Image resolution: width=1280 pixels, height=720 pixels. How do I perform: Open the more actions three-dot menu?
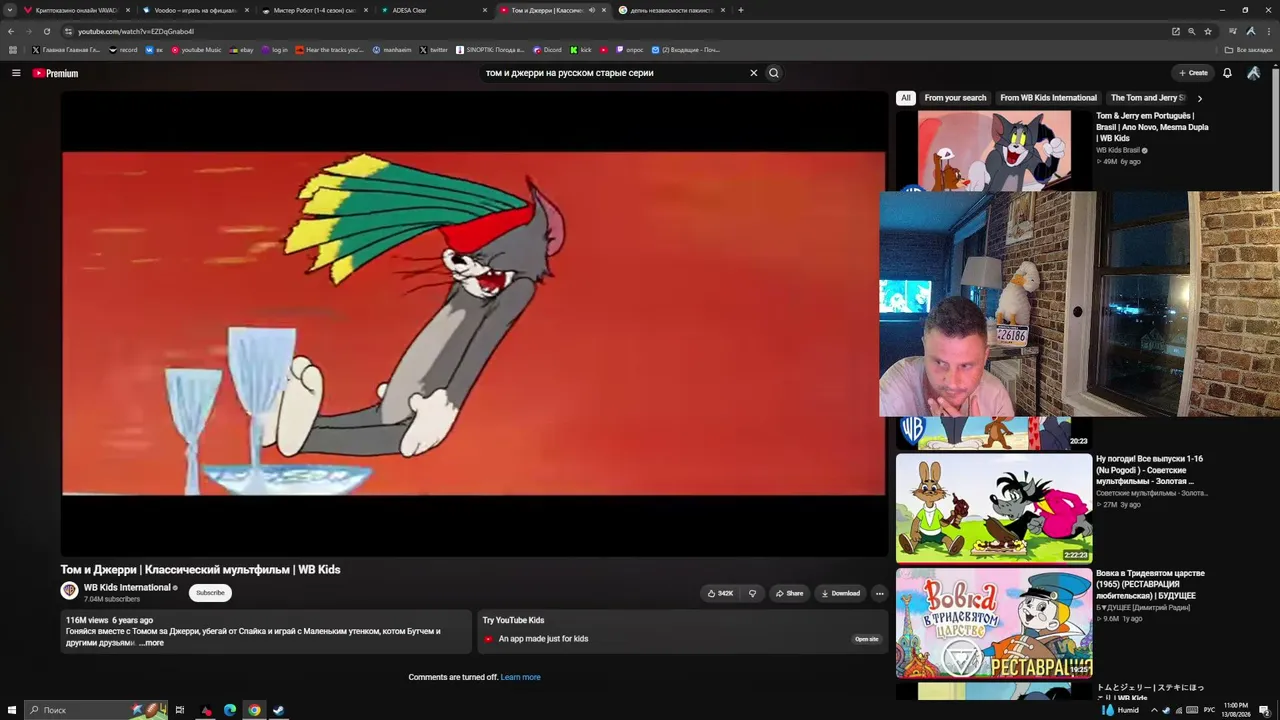tap(879, 593)
